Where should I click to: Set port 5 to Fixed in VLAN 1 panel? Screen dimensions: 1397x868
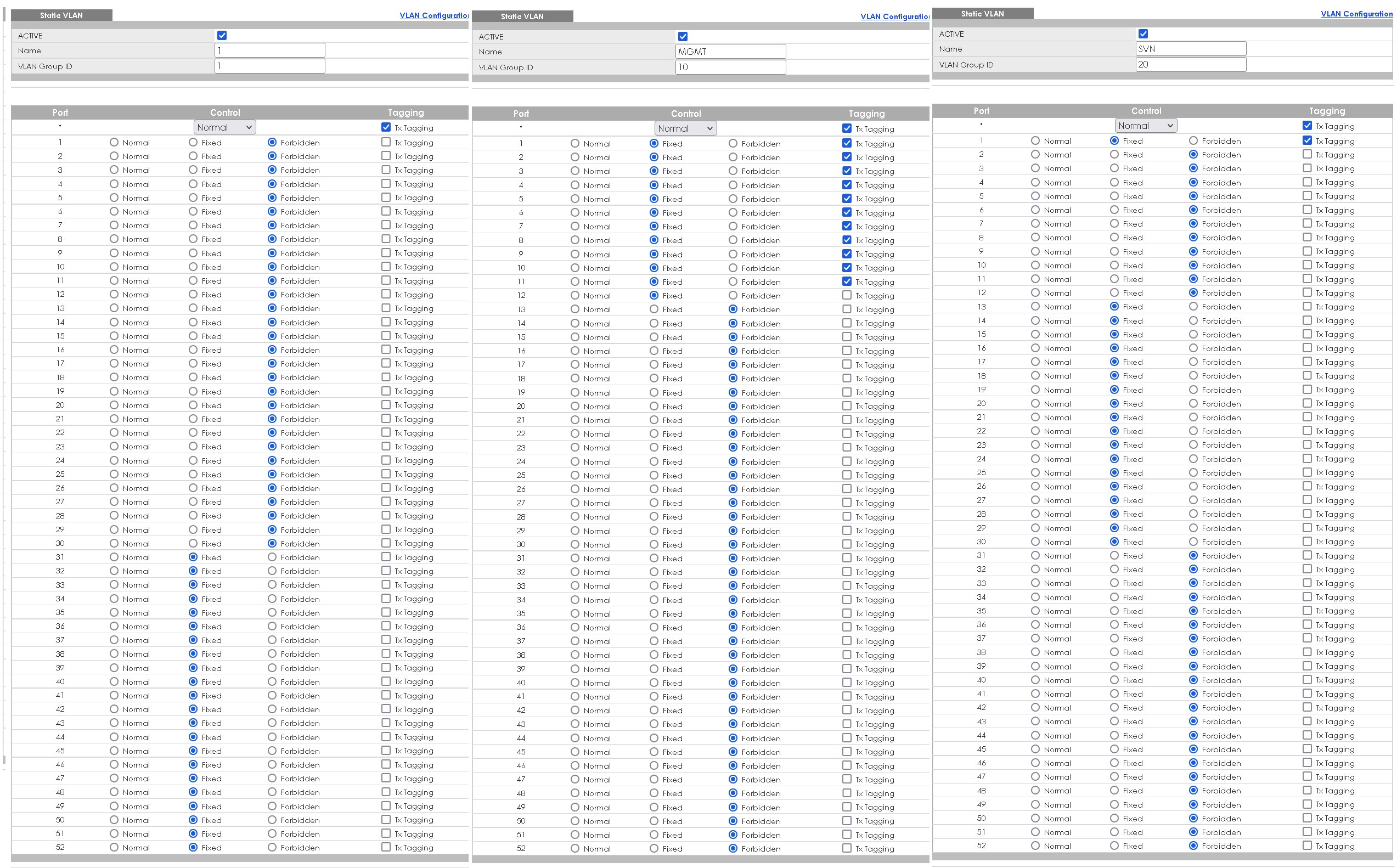(x=193, y=198)
